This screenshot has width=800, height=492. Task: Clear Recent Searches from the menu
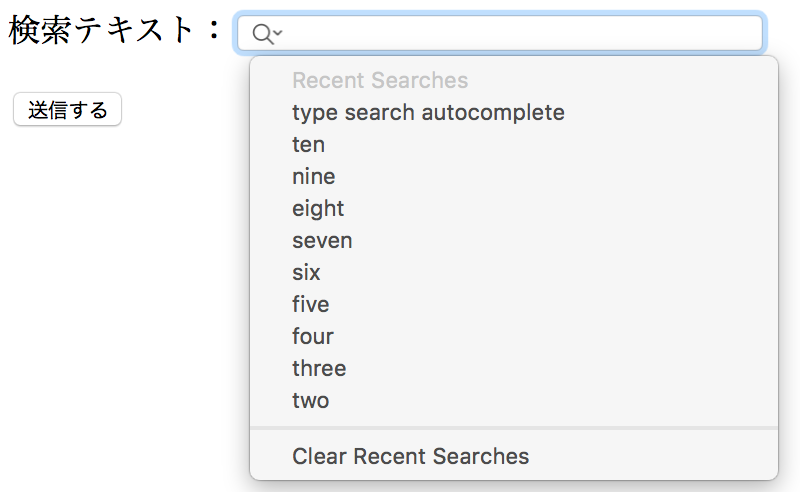[x=410, y=456]
